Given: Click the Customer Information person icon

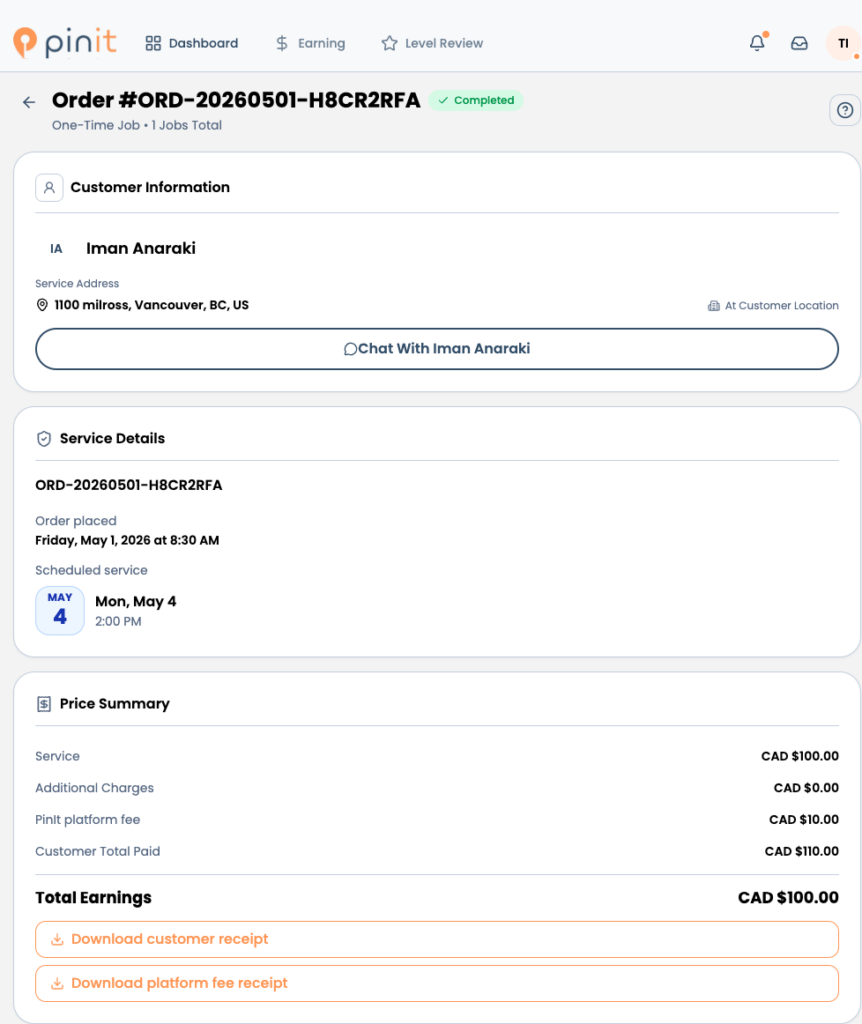Looking at the screenshot, I should 49,187.
